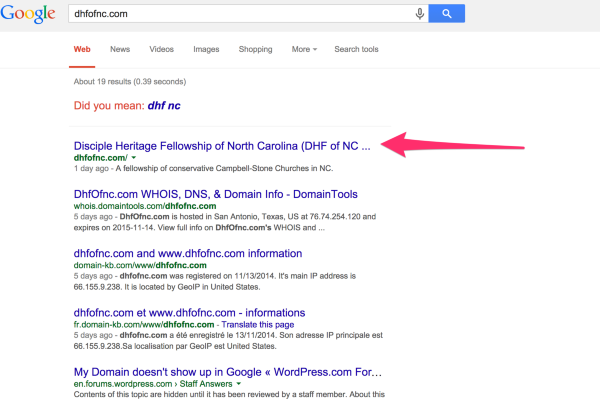Image resolution: width=600 pixels, height=402 pixels.
Task: Open the Videos tab
Action: (x=161, y=49)
